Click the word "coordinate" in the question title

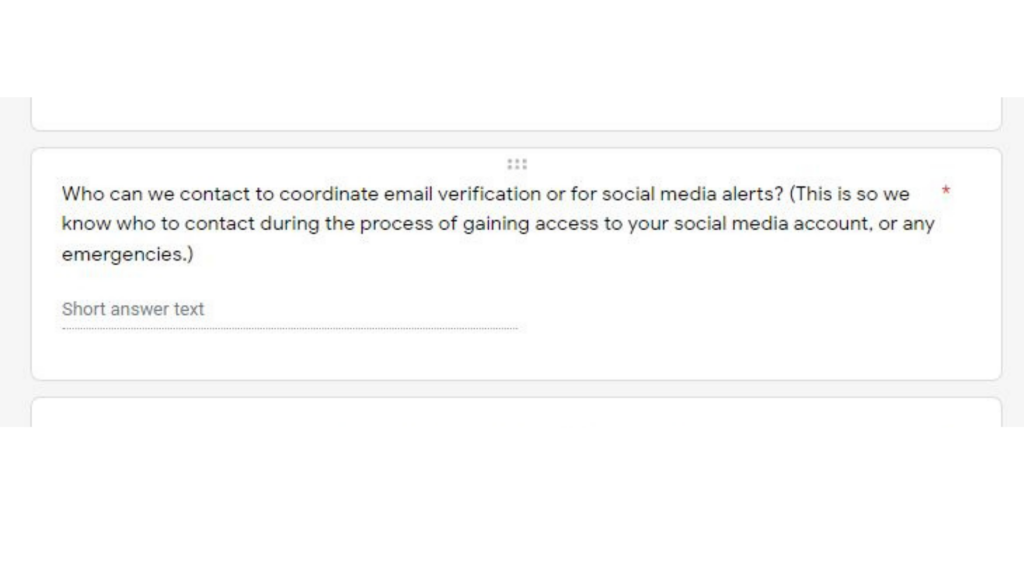328,193
